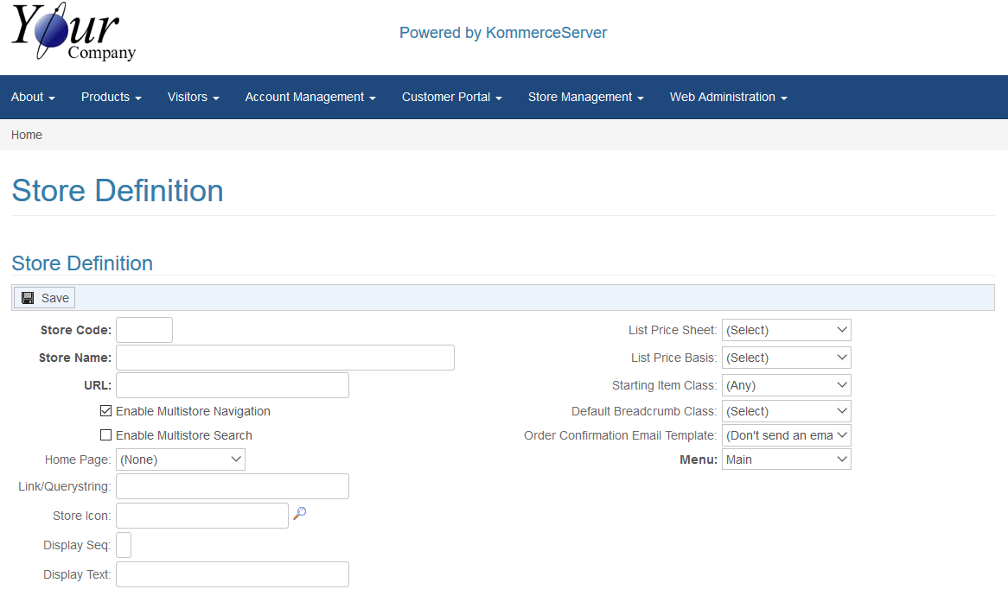The height and width of the screenshot is (604, 1008).
Task: Open the Starting Item Class dropdown
Action: (x=786, y=385)
